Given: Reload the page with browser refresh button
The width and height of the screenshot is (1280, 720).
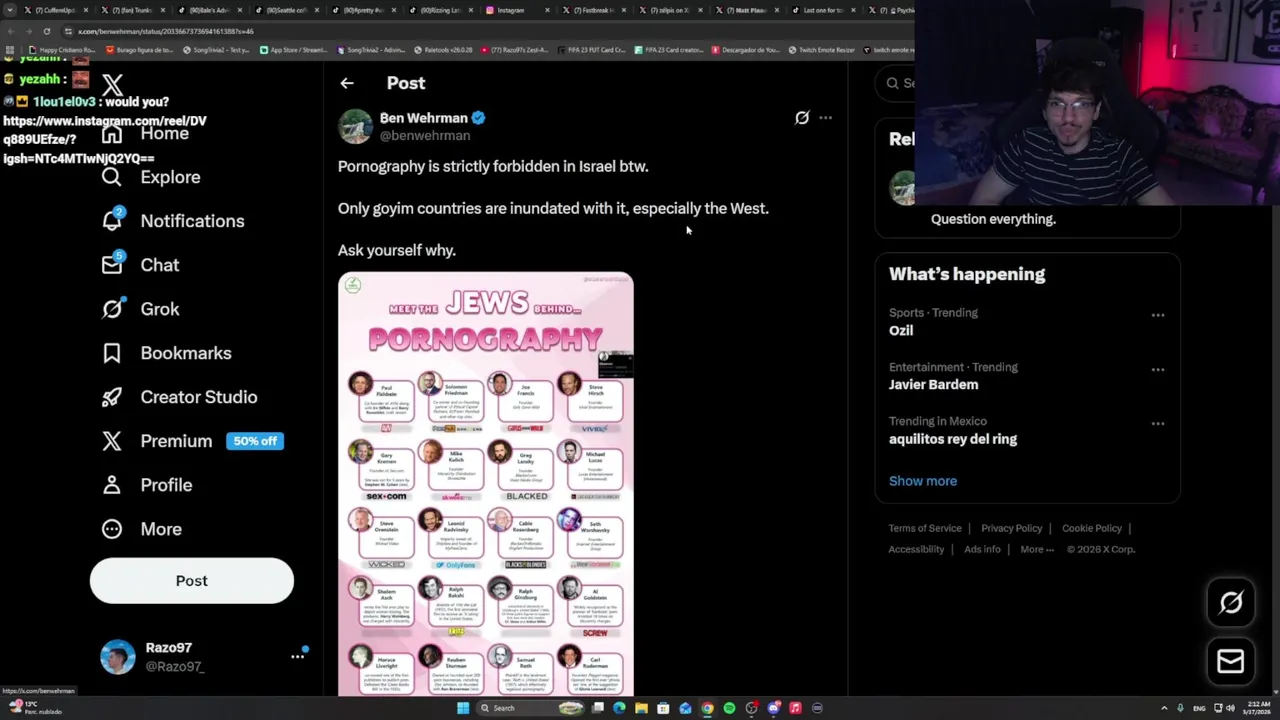Looking at the screenshot, I should point(46,31).
